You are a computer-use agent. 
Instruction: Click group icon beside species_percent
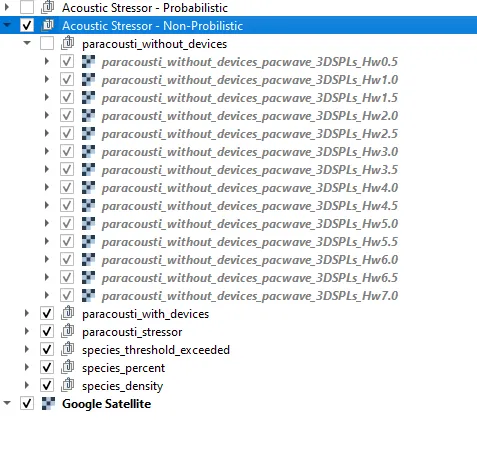point(68,367)
